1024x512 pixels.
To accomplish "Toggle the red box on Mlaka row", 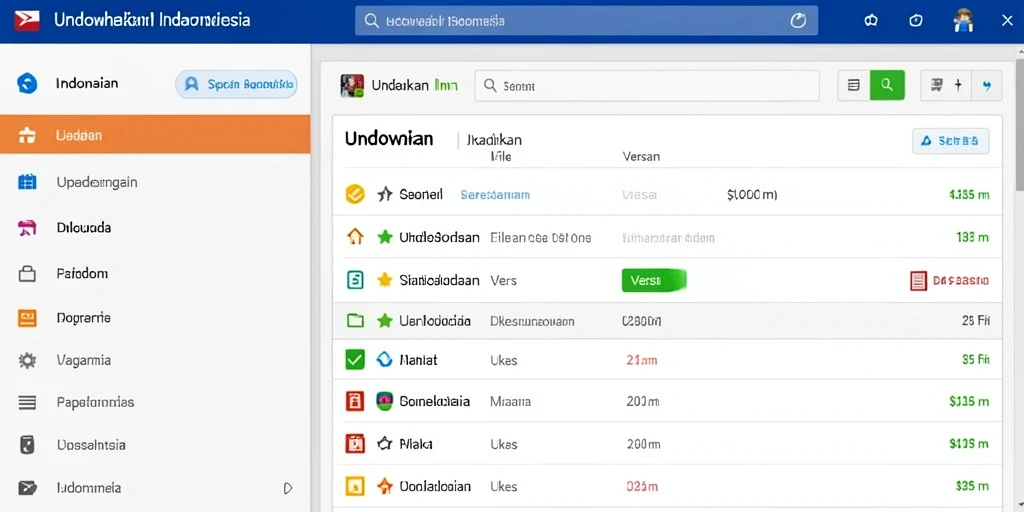I will point(354,444).
